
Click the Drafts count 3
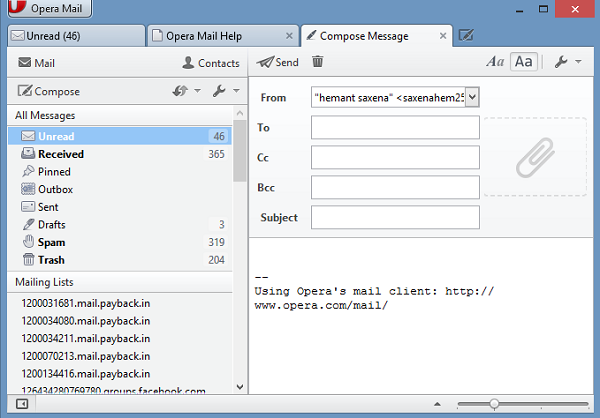222,224
